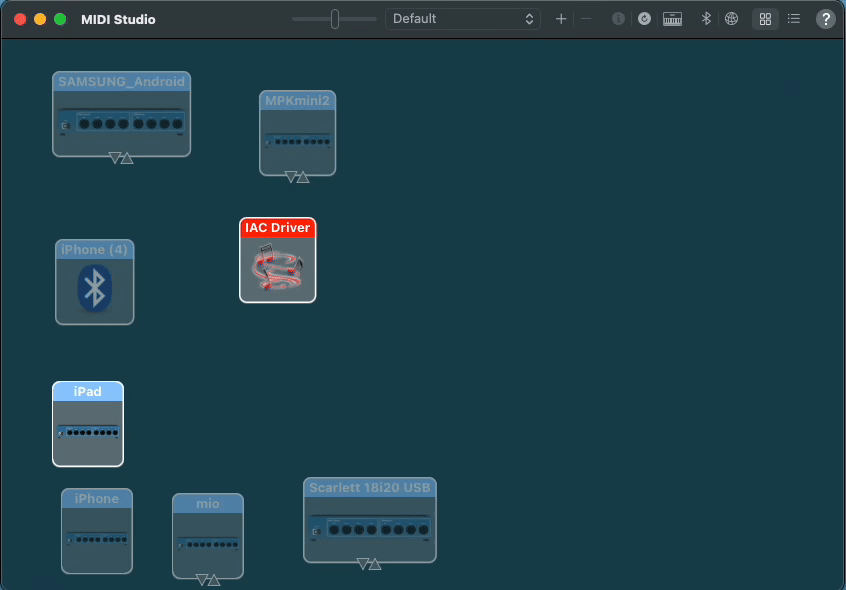Click the SAMSUNG_Android output port arrow

115,157
